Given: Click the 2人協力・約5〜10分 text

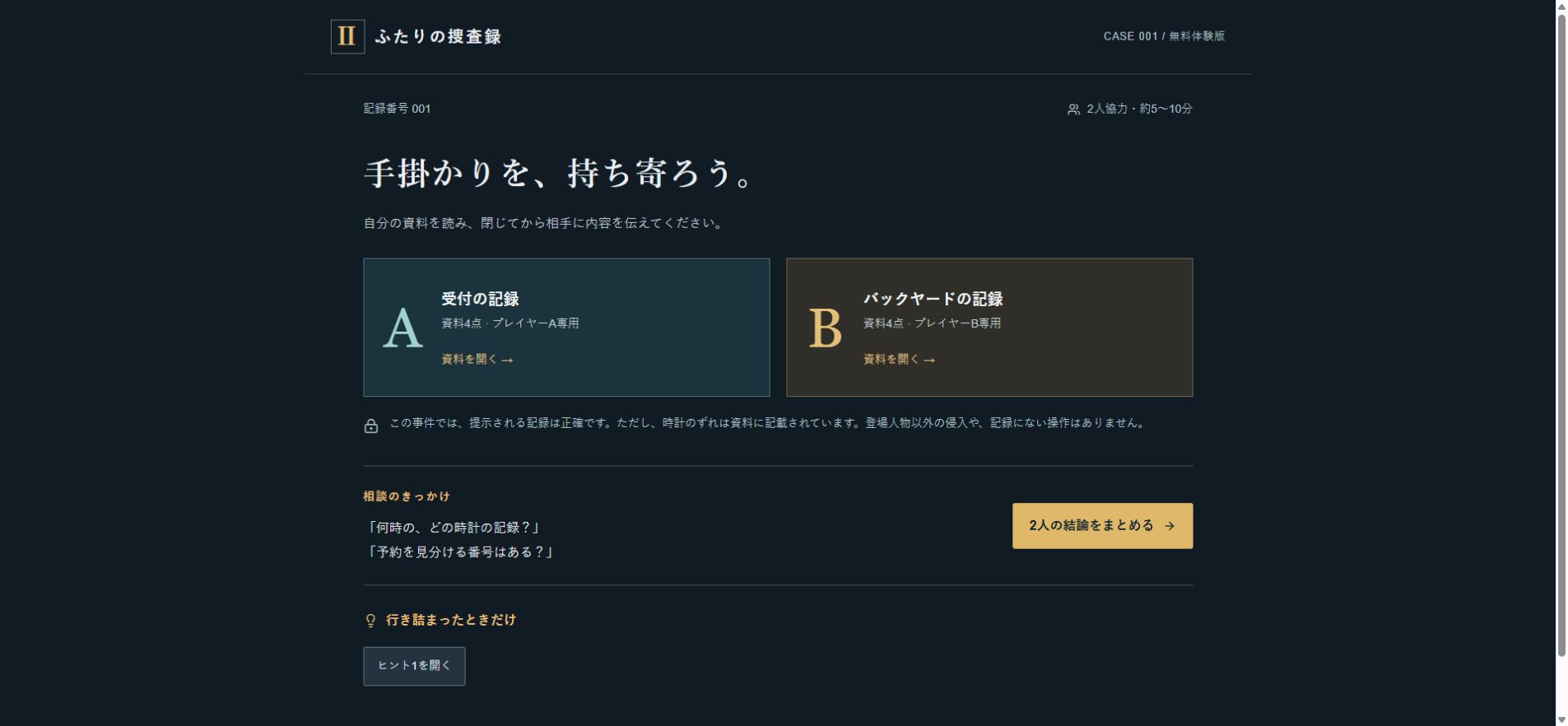Looking at the screenshot, I should point(1139,109).
